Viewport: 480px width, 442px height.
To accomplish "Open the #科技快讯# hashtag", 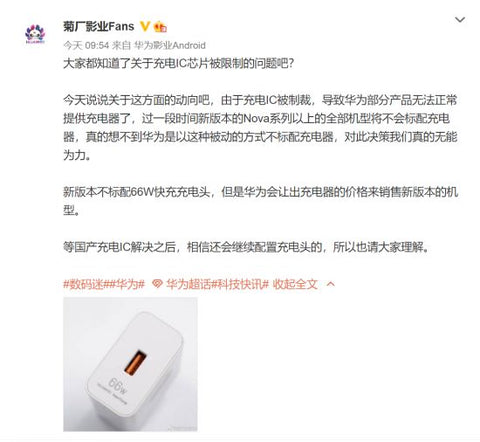I will [240, 284].
